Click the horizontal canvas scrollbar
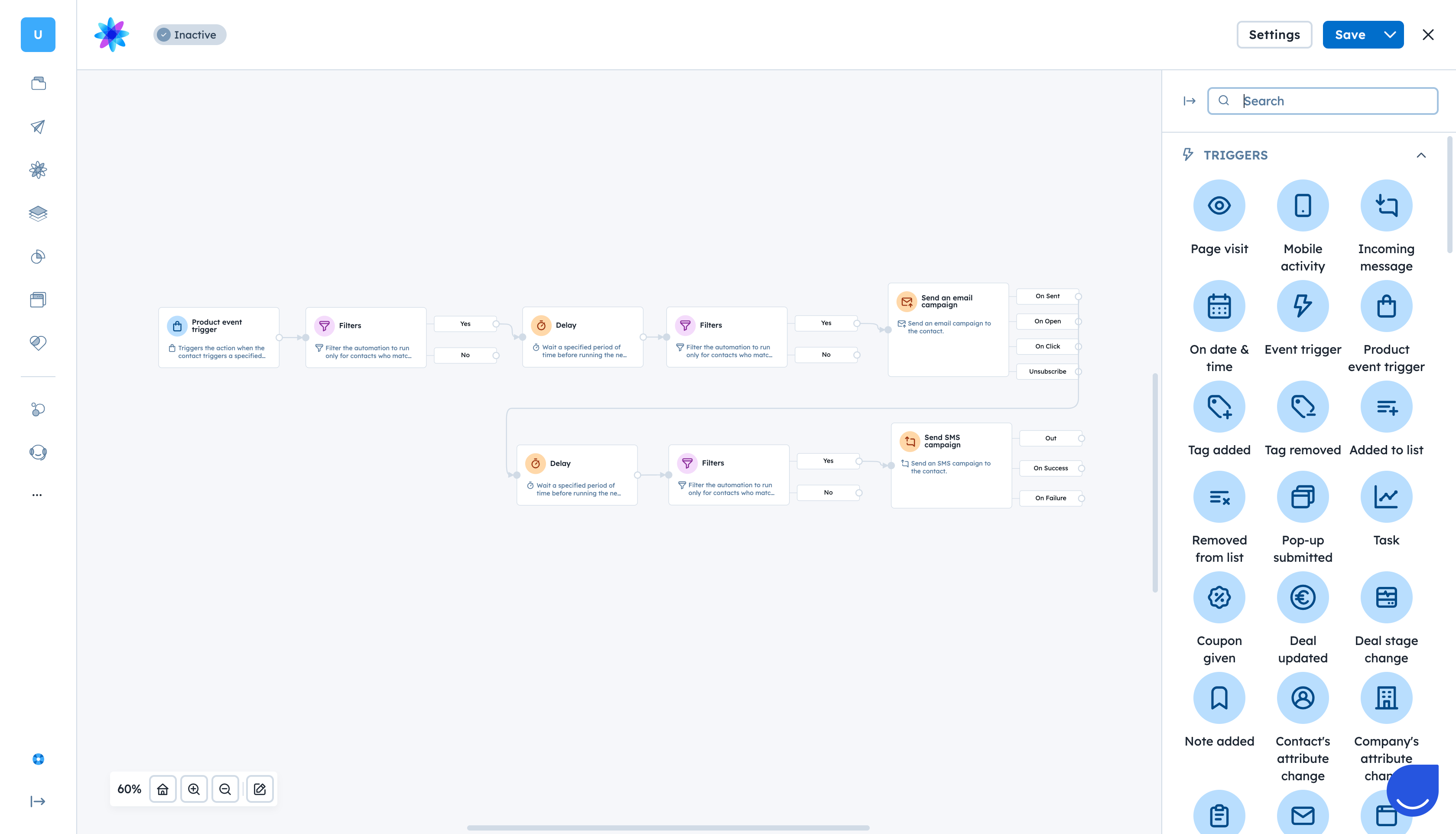1456x834 pixels. (668, 827)
